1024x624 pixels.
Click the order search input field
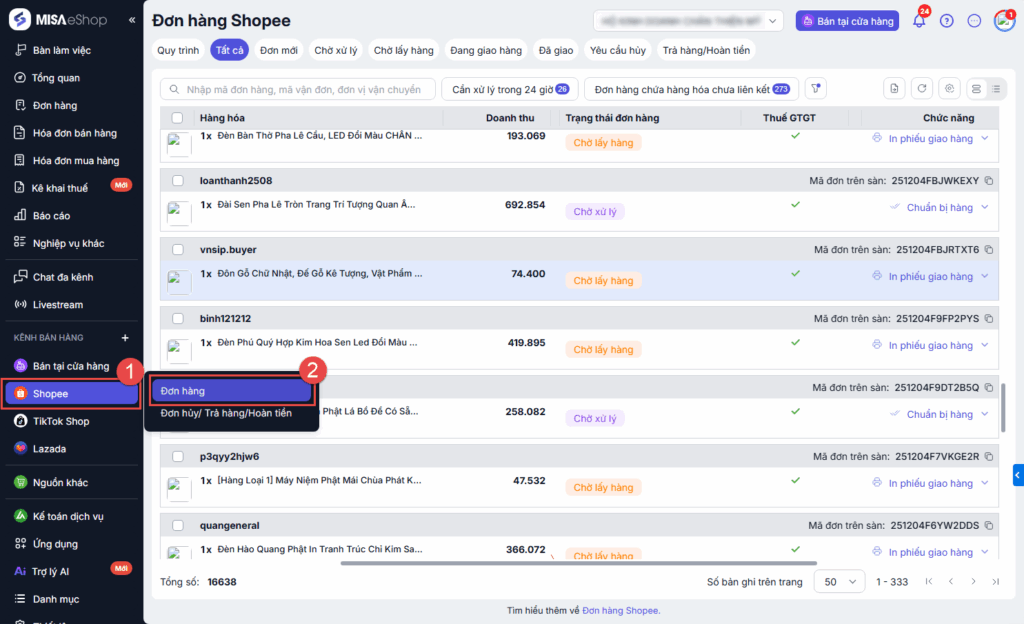(298, 89)
